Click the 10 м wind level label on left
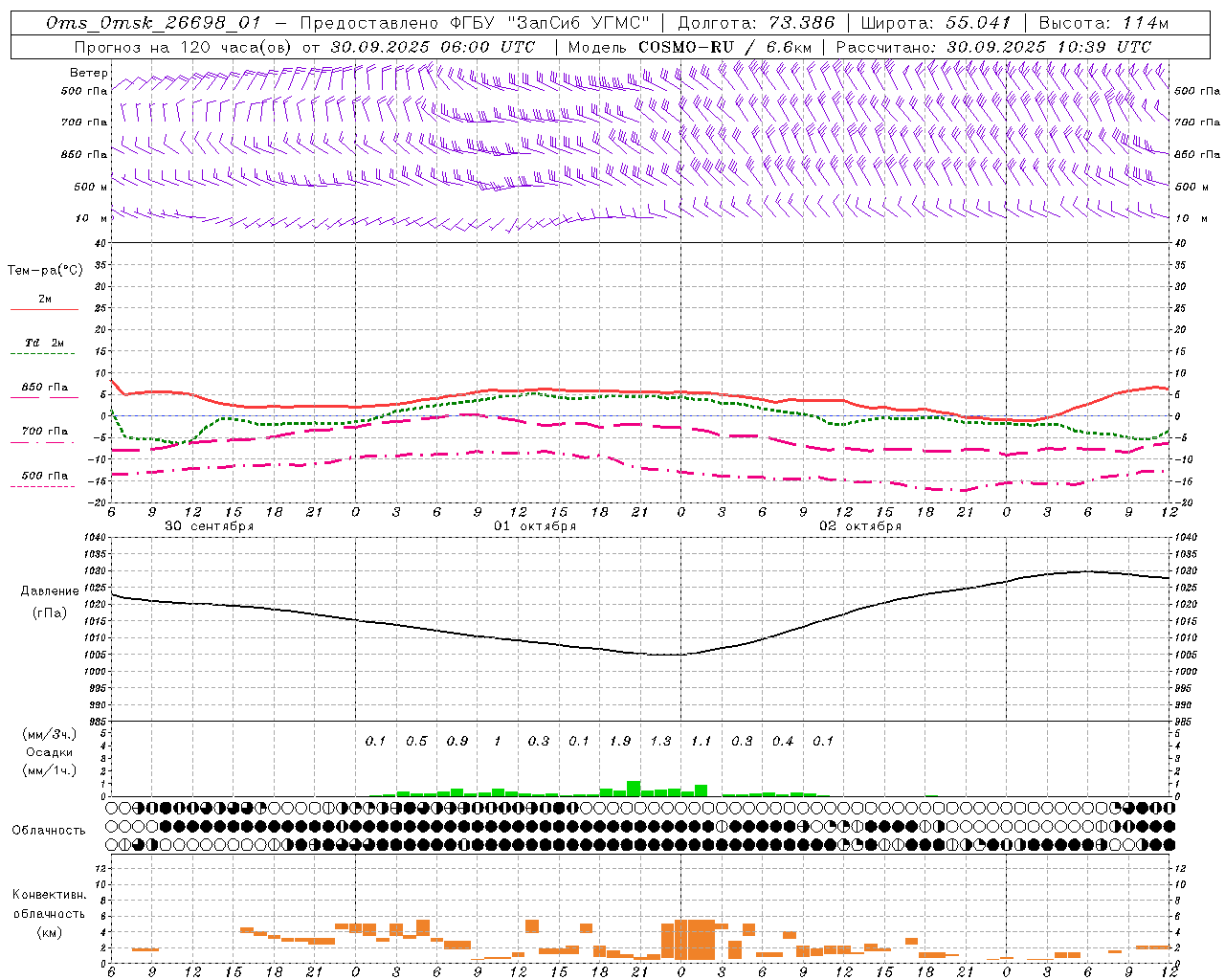1225x980 pixels. pyautogui.click(x=92, y=218)
